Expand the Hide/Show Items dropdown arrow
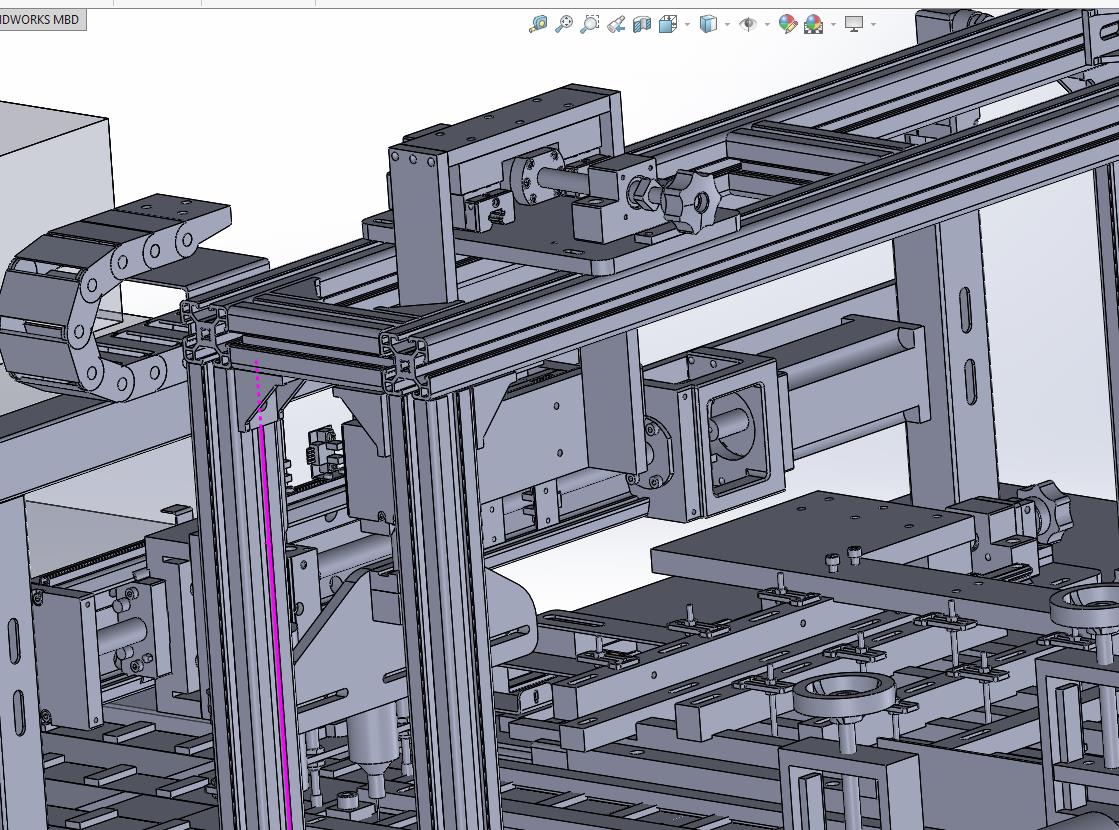This screenshot has height=830, width=1119. point(767,24)
